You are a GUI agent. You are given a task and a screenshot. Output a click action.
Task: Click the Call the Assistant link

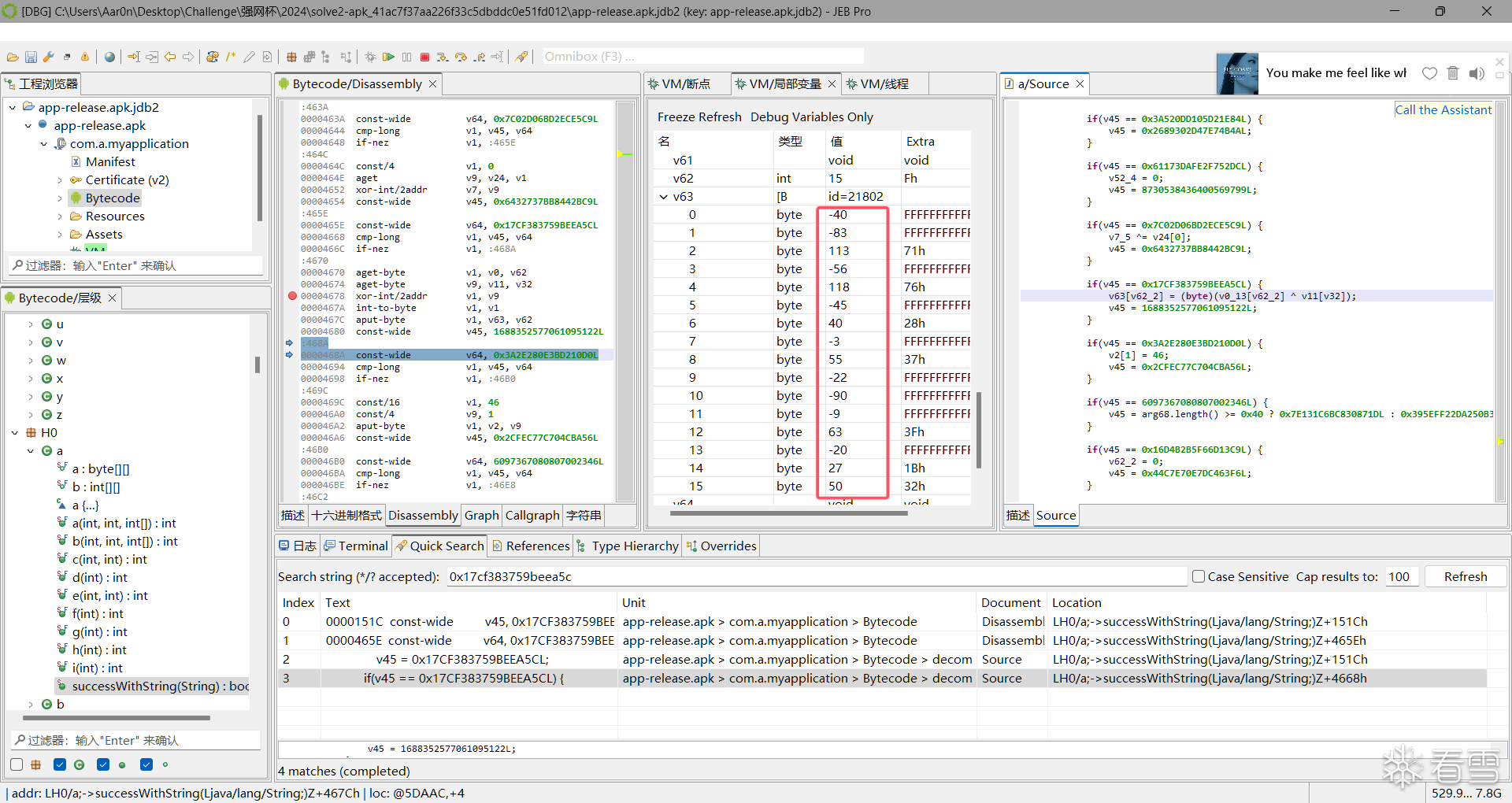1443,109
